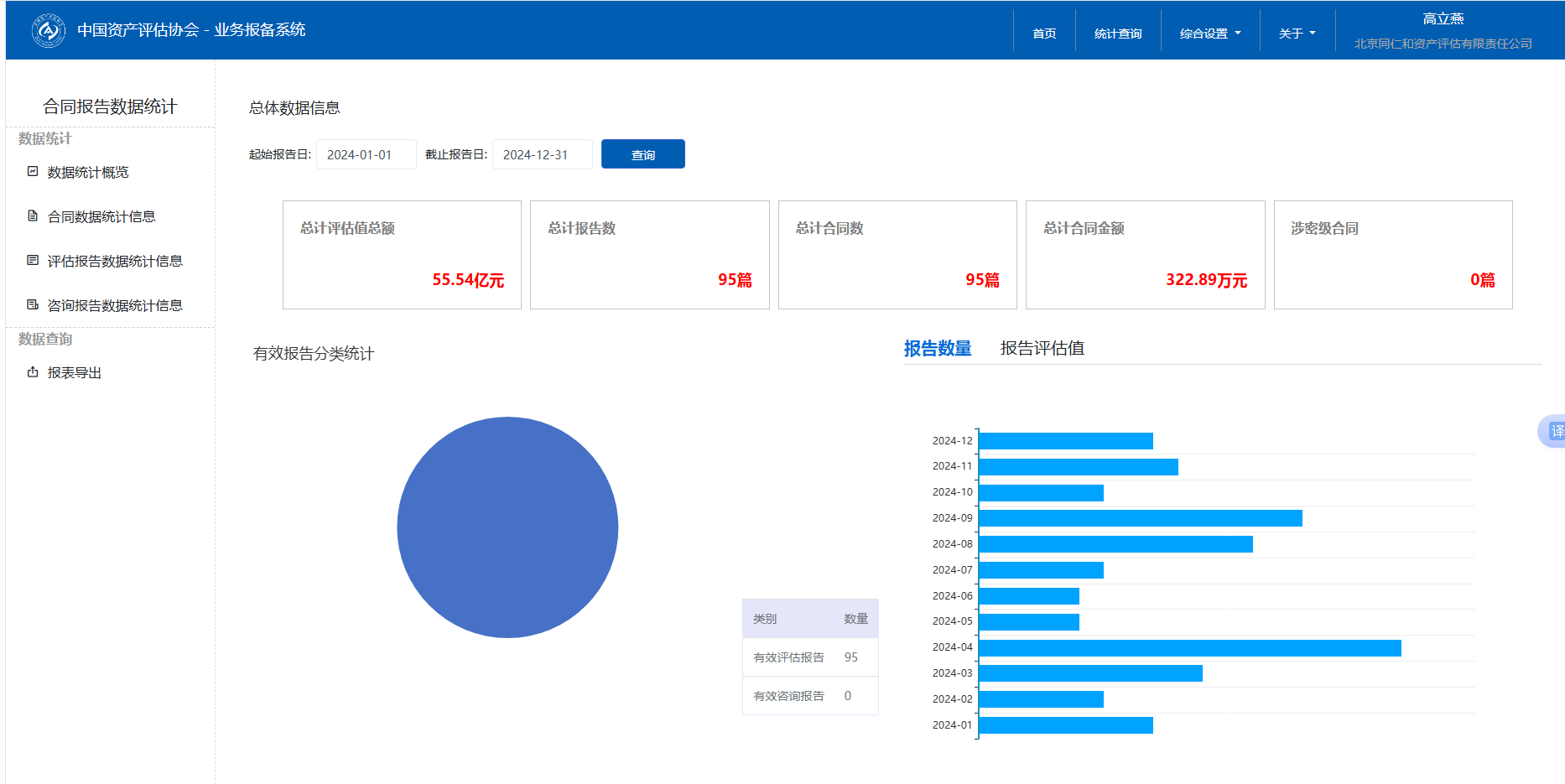Go to 首页 in the top navigation
Screen dimensions: 1565x784
tap(1044, 34)
